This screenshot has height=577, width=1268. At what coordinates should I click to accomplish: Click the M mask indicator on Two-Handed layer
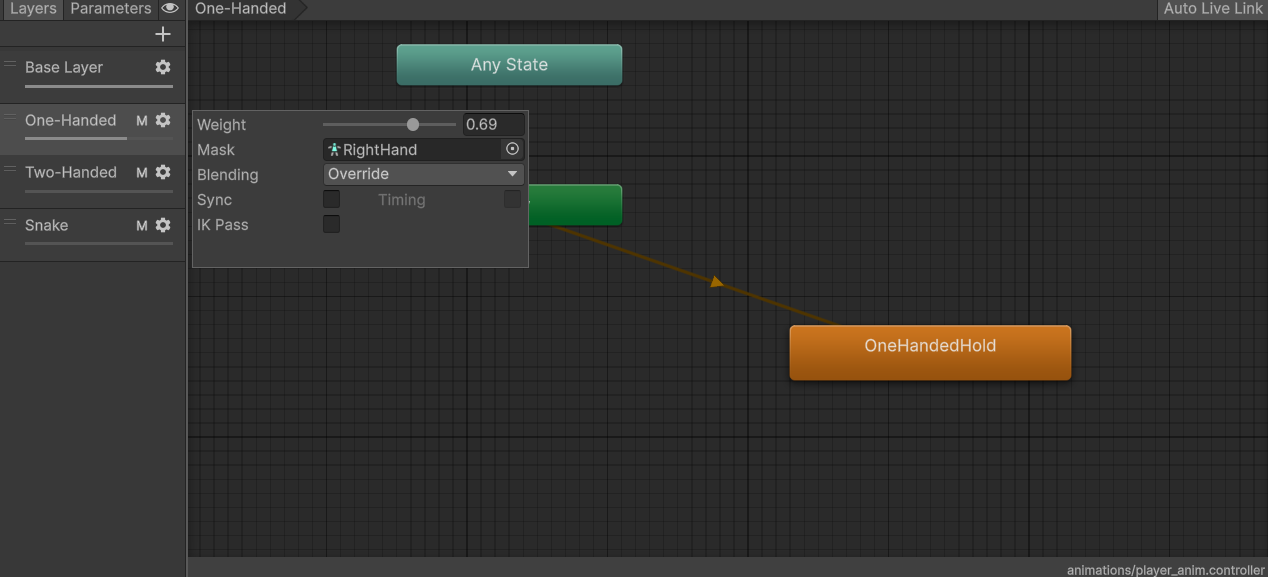[x=142, y=173]
